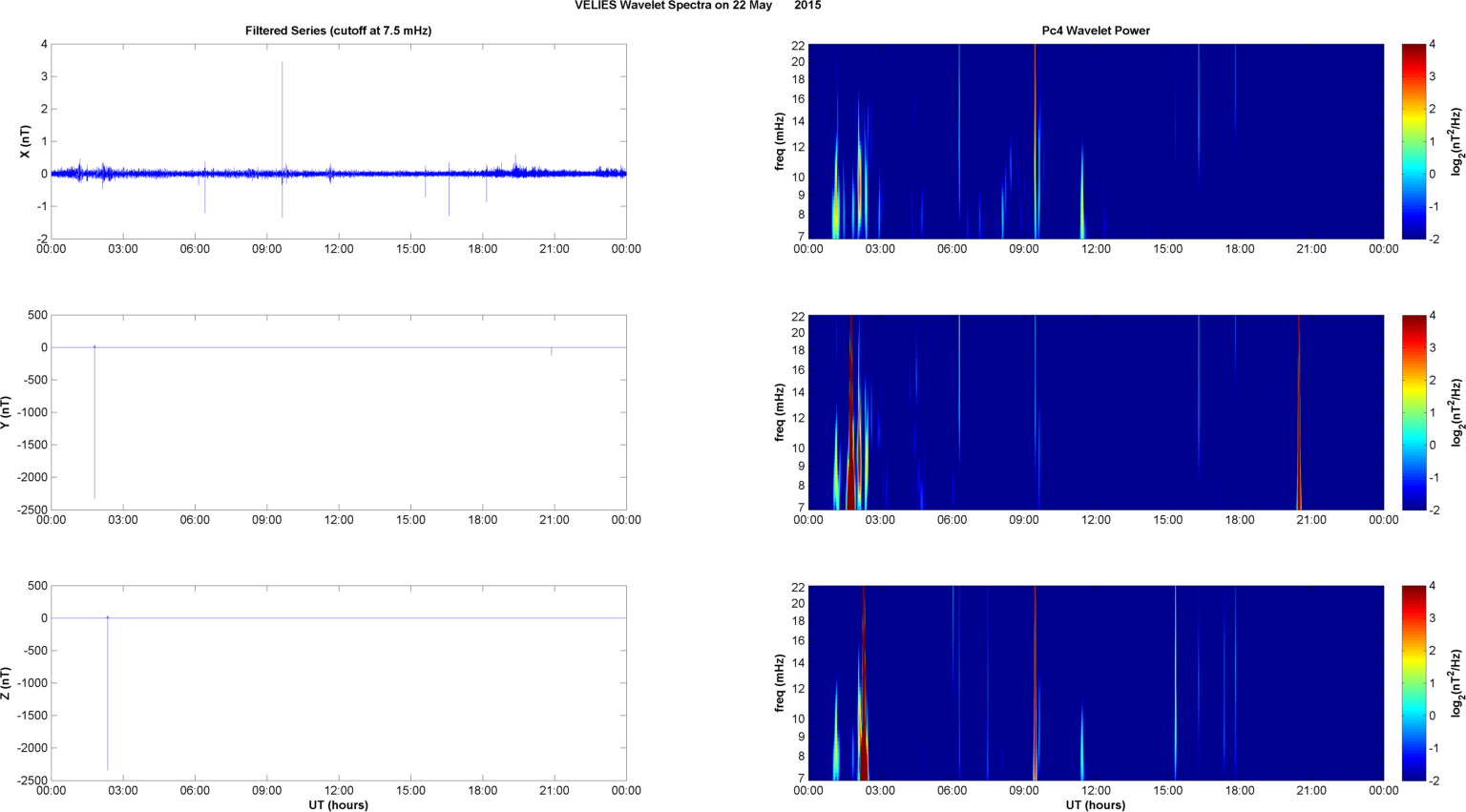
Task: Click the colorbar beside the middle wavelet plot
Action: click(1414, 412)
